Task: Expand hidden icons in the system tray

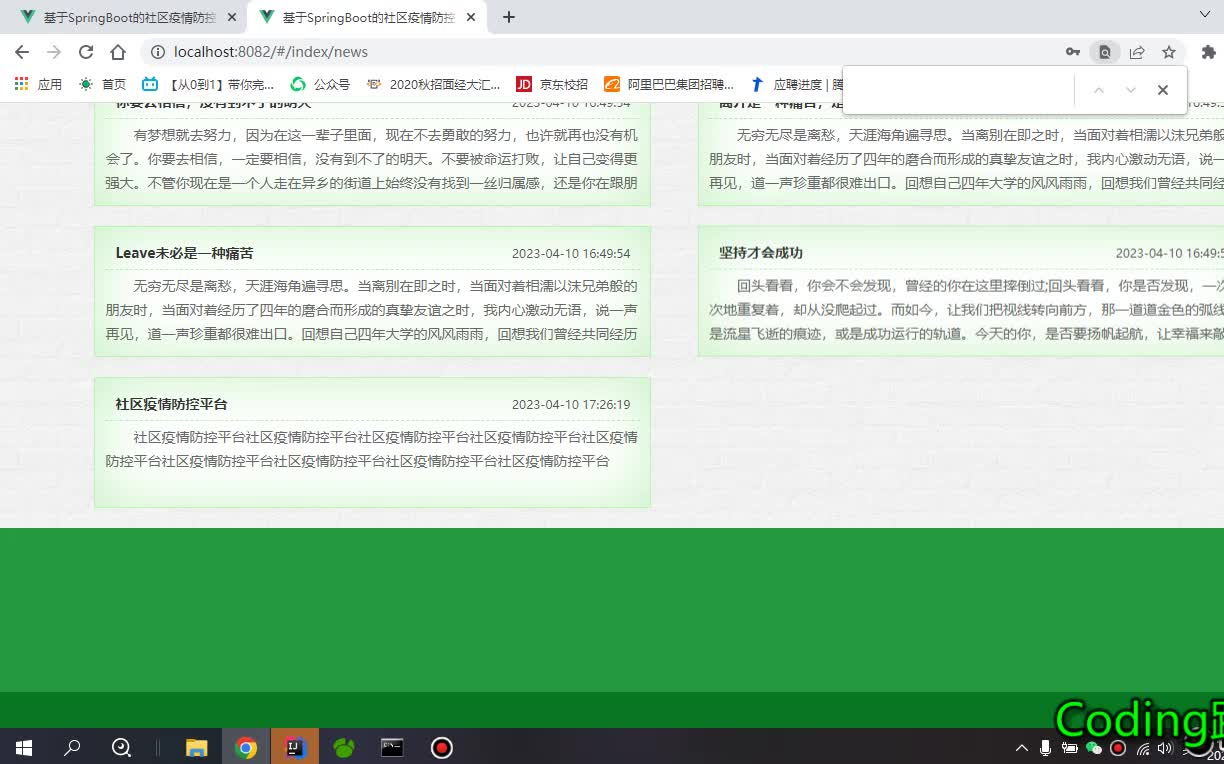Action: 1021,747
